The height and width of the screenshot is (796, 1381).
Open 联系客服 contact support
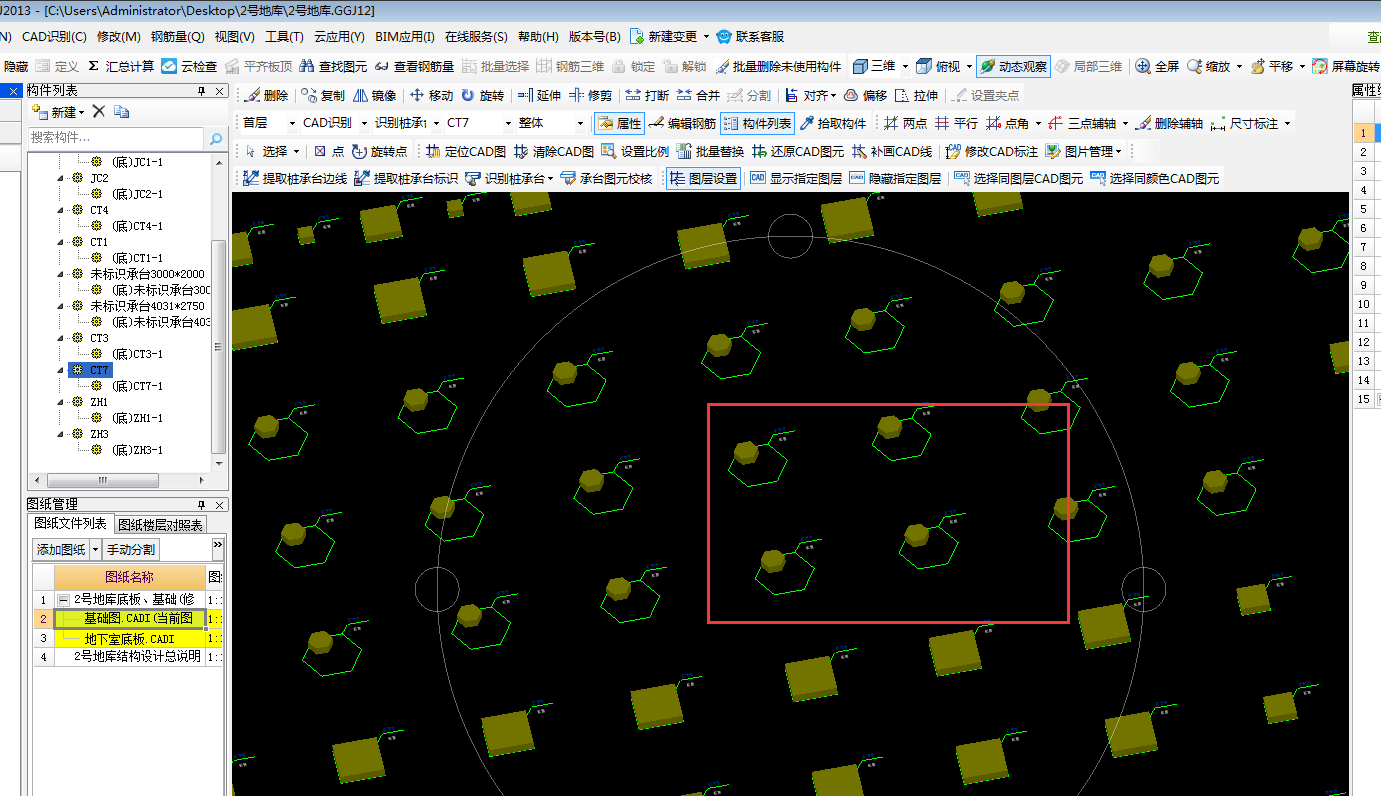750,36
